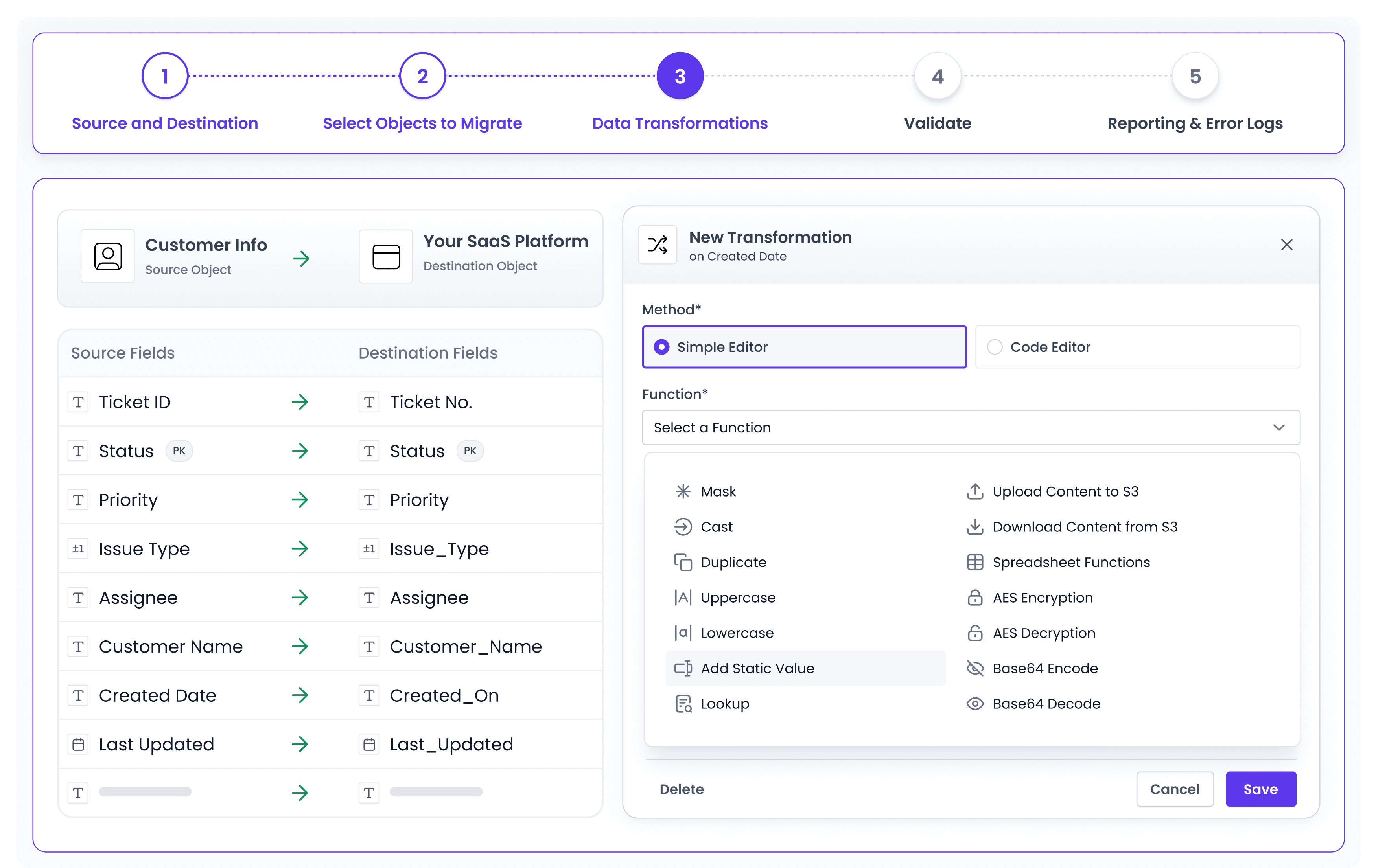
Task: Choose Add Static Value from list
Action: 757,669
